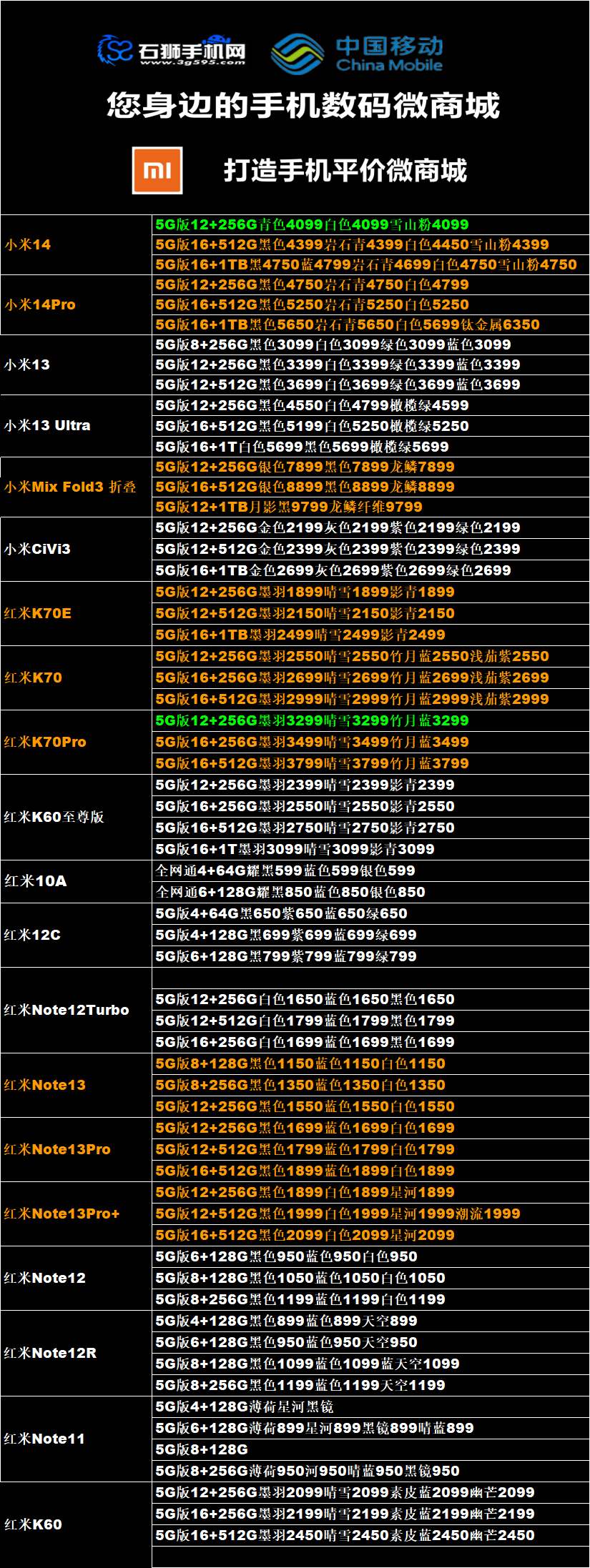Viewport: 590px width, 1568px height.
Task: Click the row 5G版12+1TB月影黑9799
Action: (x=371, y=507)
